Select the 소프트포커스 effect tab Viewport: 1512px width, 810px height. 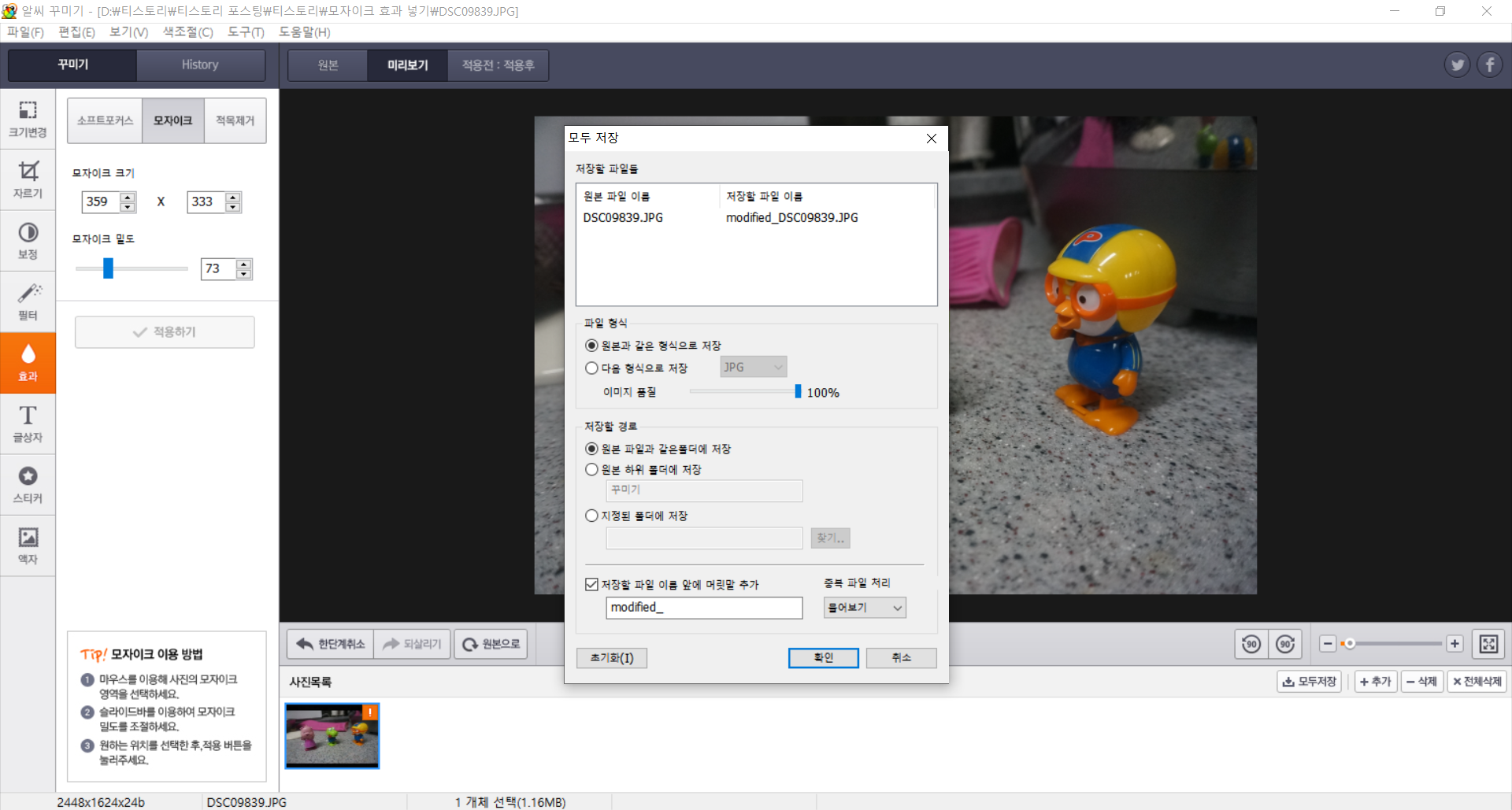click(x=105, y=120)
